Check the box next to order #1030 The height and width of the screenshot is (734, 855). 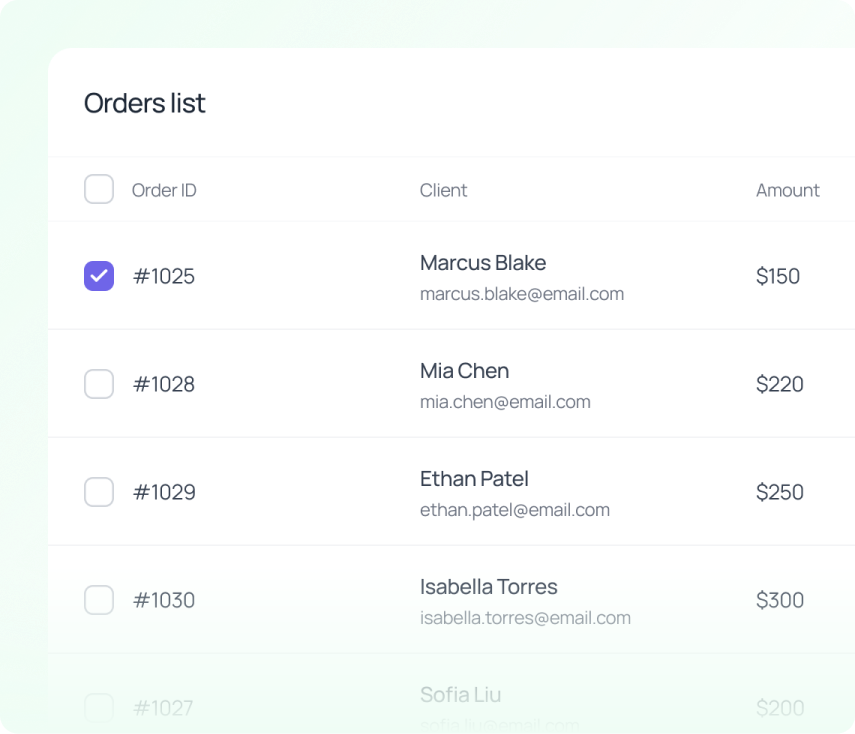tap(99, 600)
